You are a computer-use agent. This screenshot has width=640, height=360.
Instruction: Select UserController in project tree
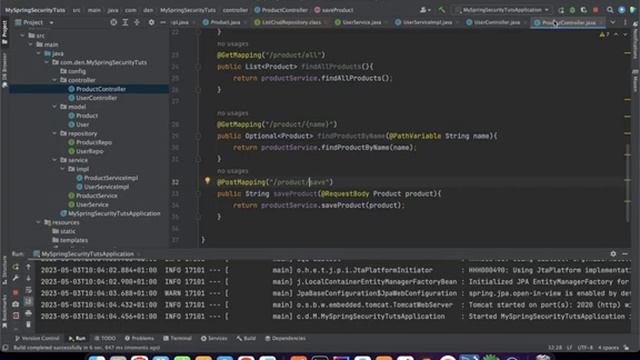(x=96, y=98)
